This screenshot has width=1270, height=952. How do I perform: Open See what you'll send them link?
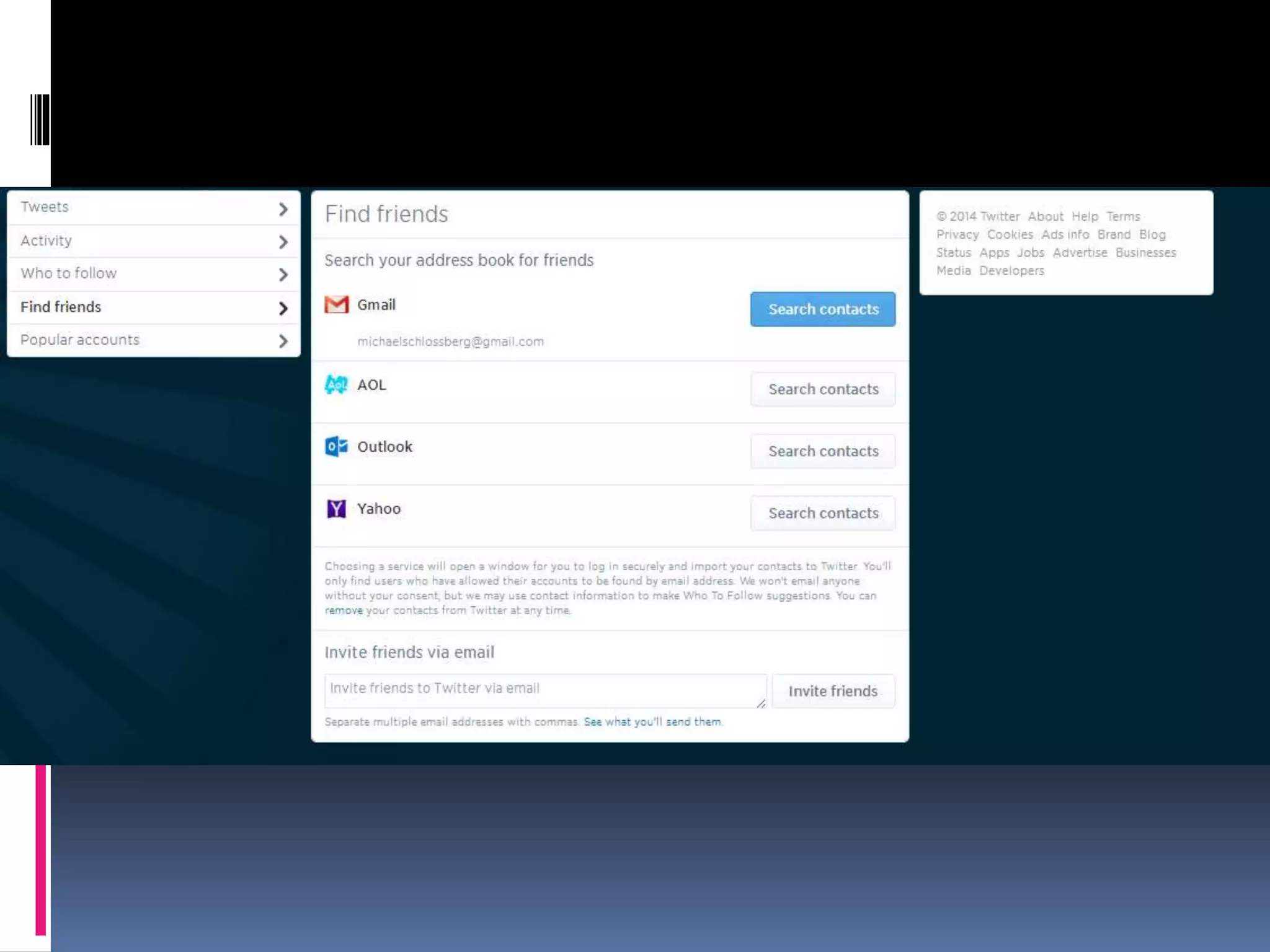coord(652,722)
